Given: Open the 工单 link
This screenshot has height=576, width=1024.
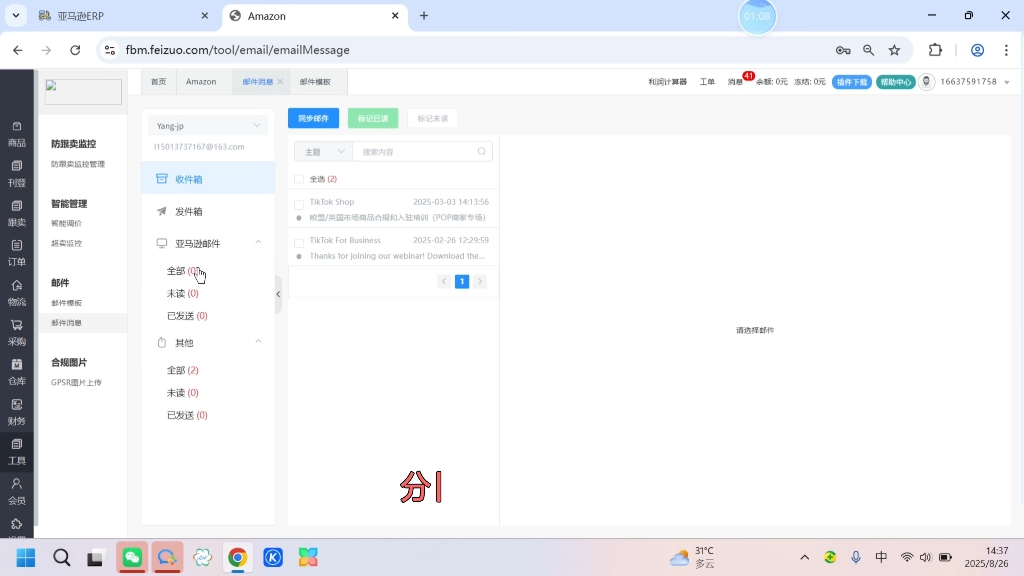Looking at the screenshot, I should (x=707, y=82).
